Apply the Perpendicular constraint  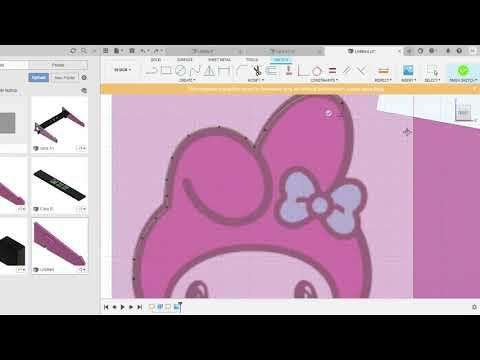point(361,70)
